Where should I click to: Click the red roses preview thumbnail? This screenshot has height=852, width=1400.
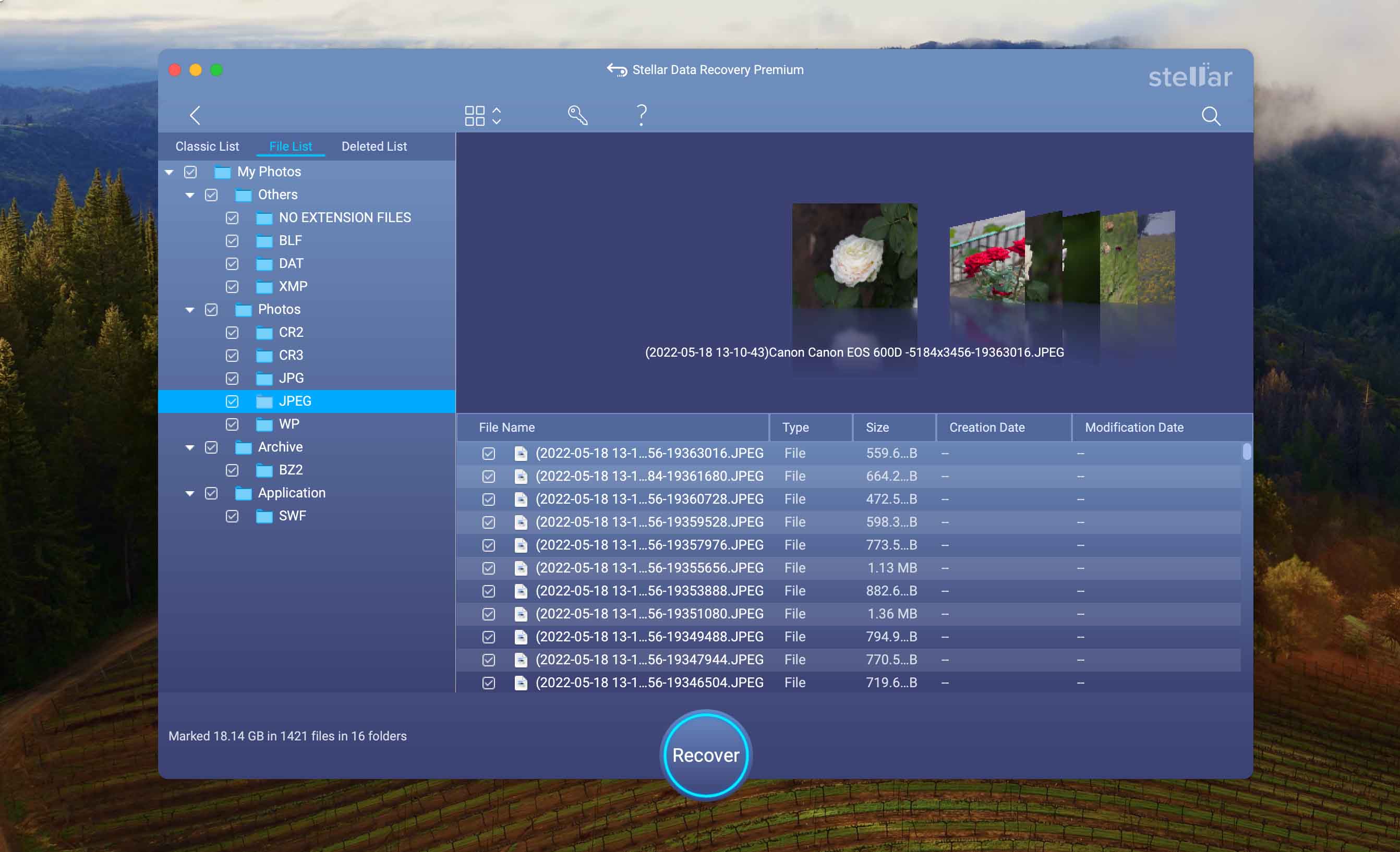[987, 259]
